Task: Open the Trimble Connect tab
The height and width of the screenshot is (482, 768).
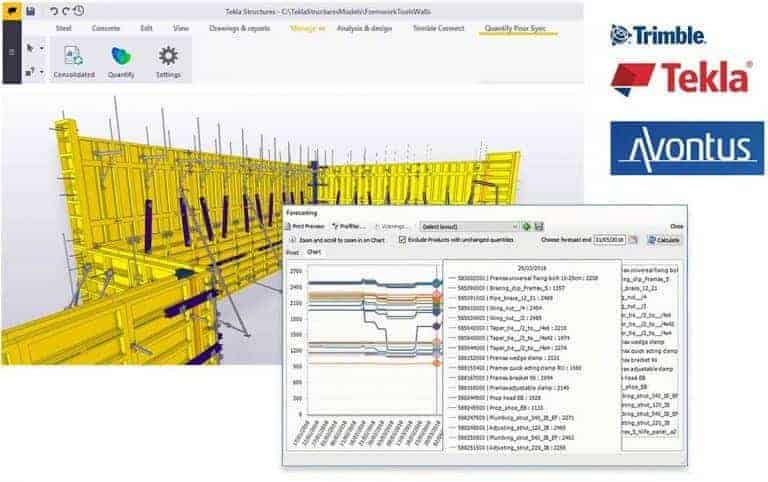Action: [x=438, y=28]
